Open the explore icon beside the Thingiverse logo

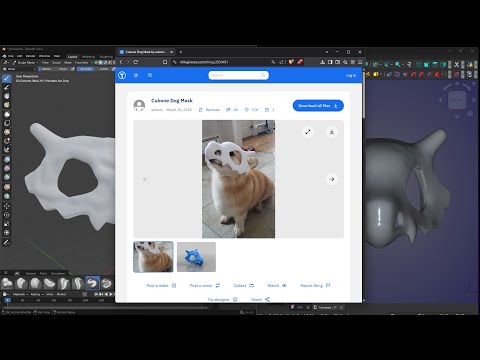click(136, 75)
